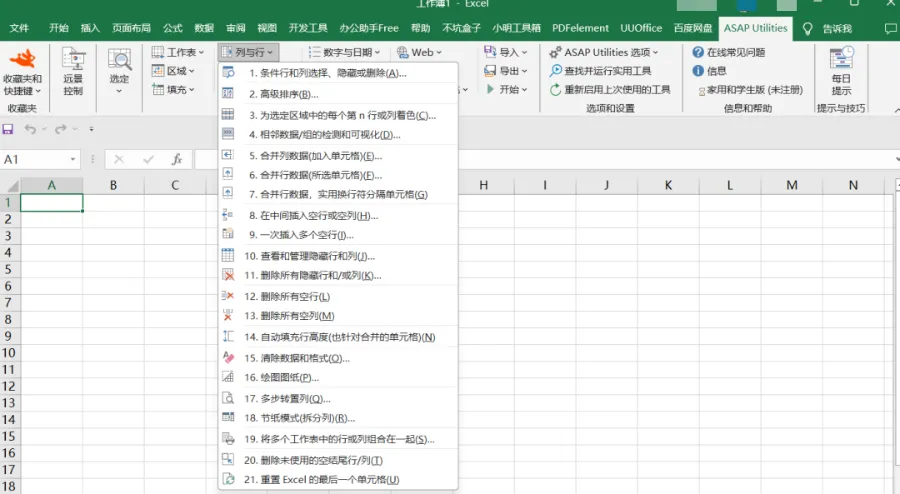
Task: Choose menu item 2 Advanced Sorting
Action: pos(283,94)
